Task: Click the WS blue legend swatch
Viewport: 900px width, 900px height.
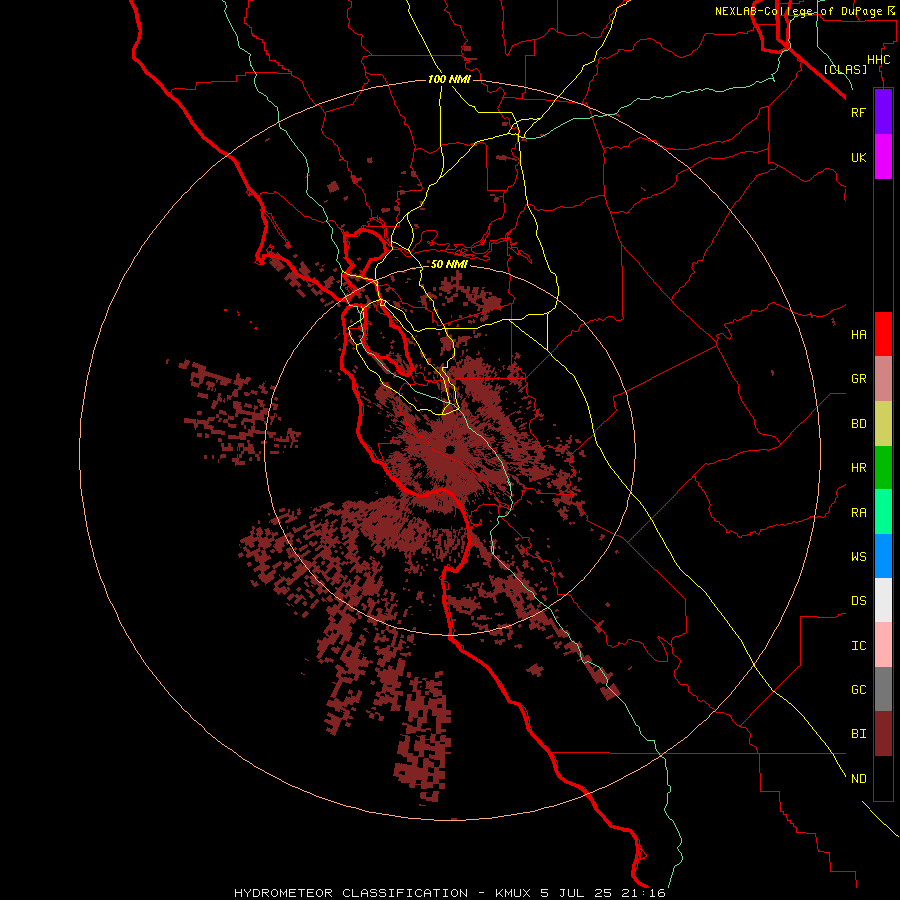Action: [x=883, y=556]
